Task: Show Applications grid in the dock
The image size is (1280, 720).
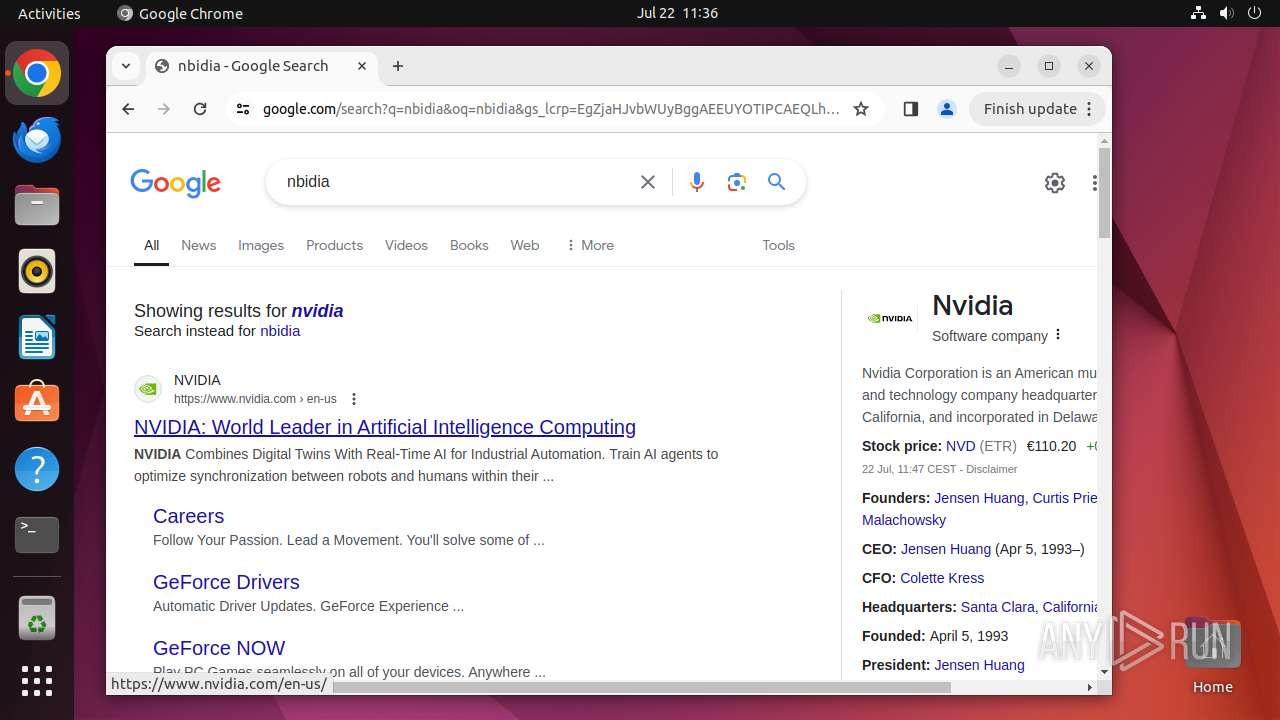Action: (37, 681)
